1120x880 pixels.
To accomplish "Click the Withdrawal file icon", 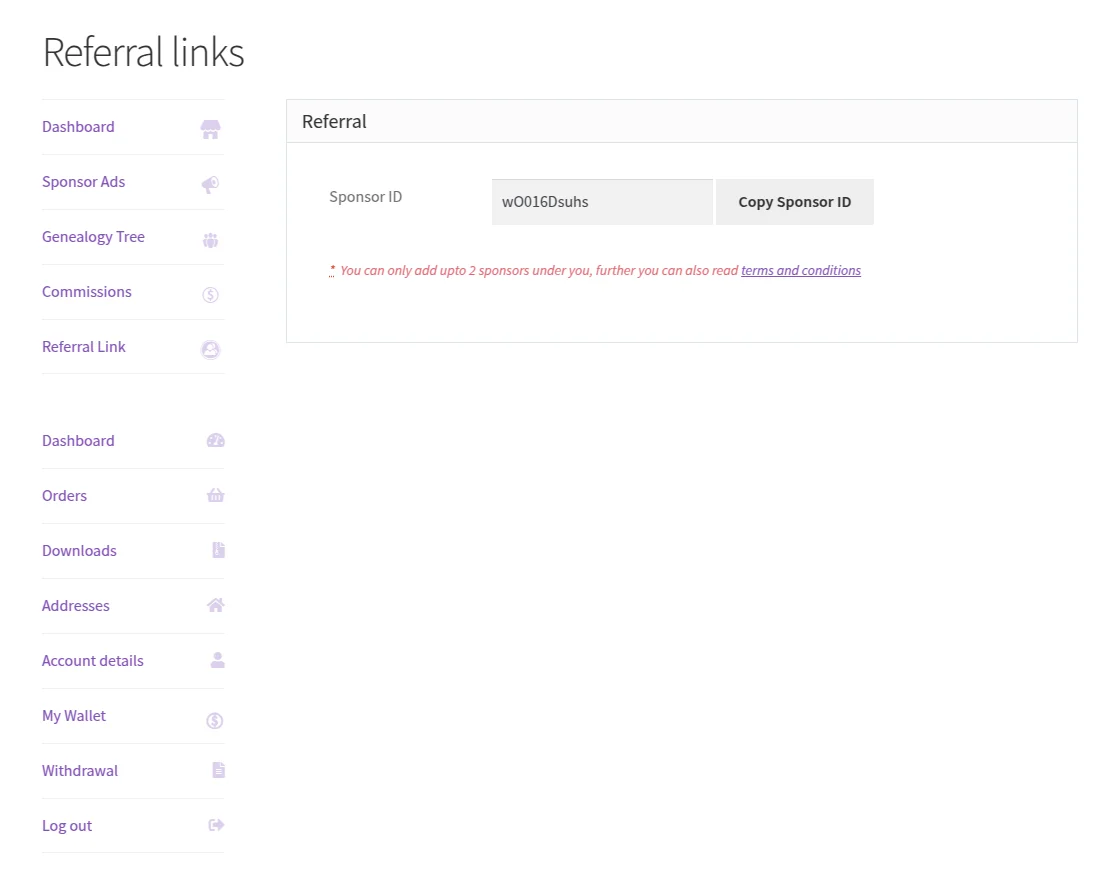I will point(215,770).
